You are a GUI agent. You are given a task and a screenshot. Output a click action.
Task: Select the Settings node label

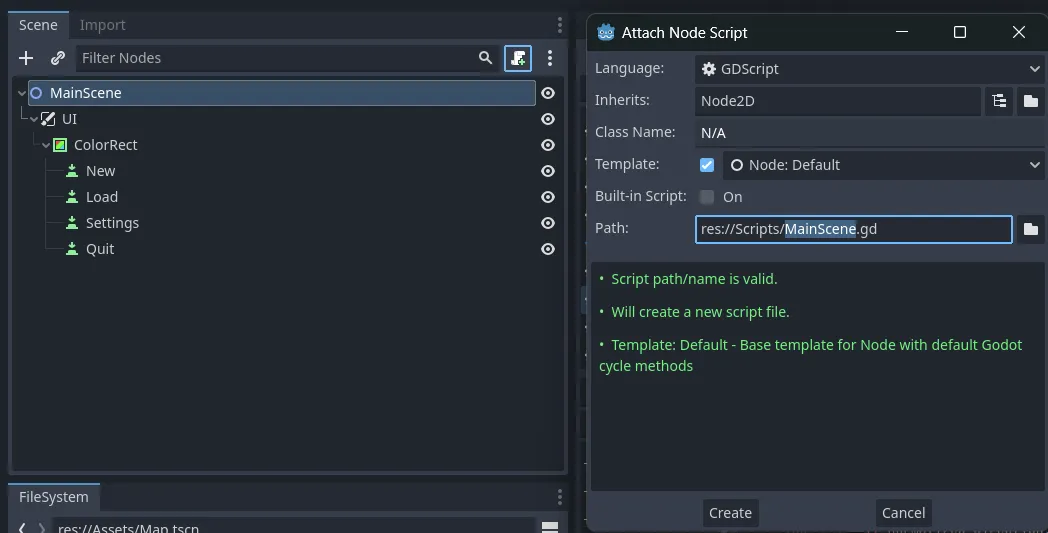point(112,223)
